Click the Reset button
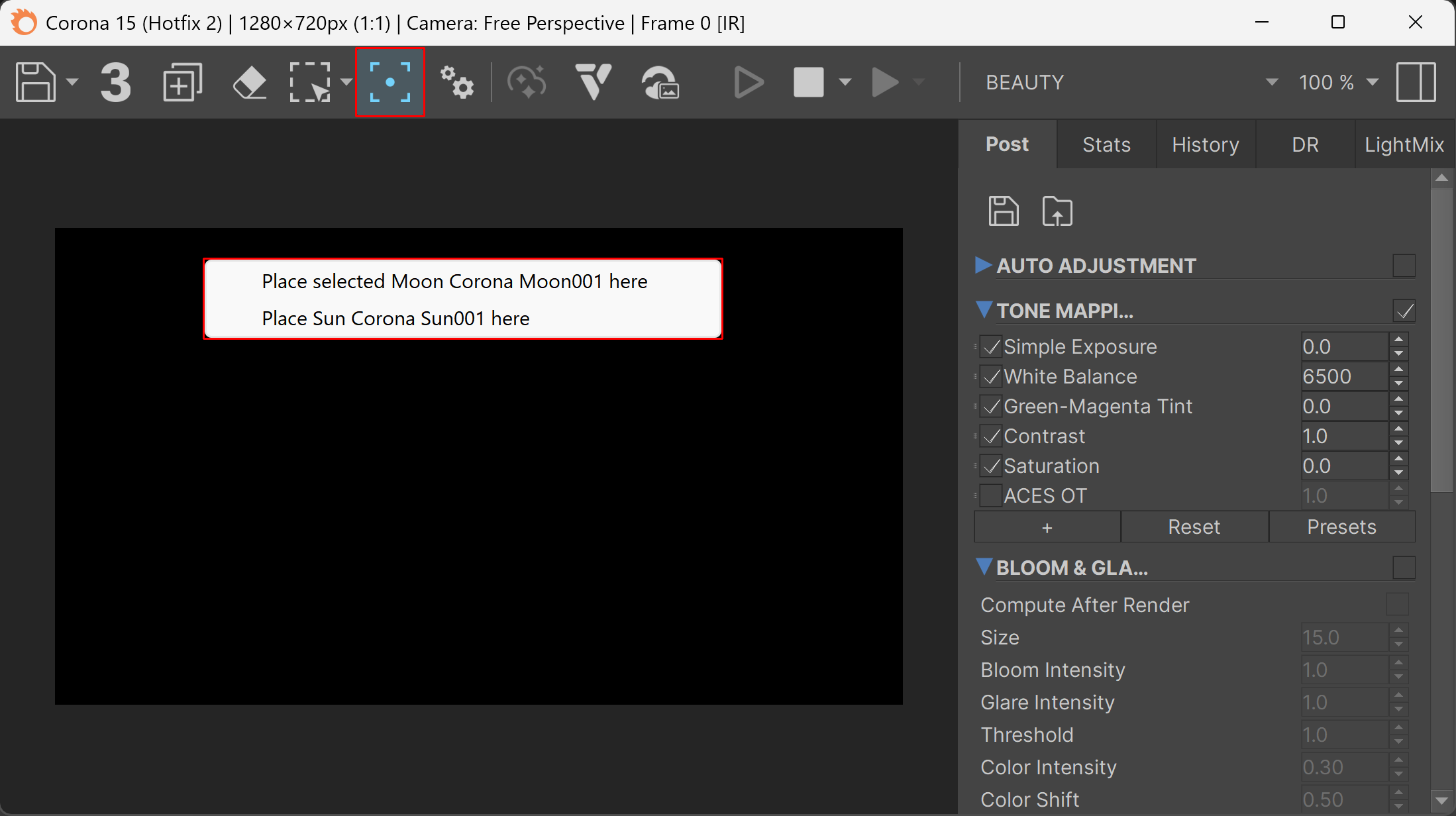1456x816 pixels. click(1194, 527)
